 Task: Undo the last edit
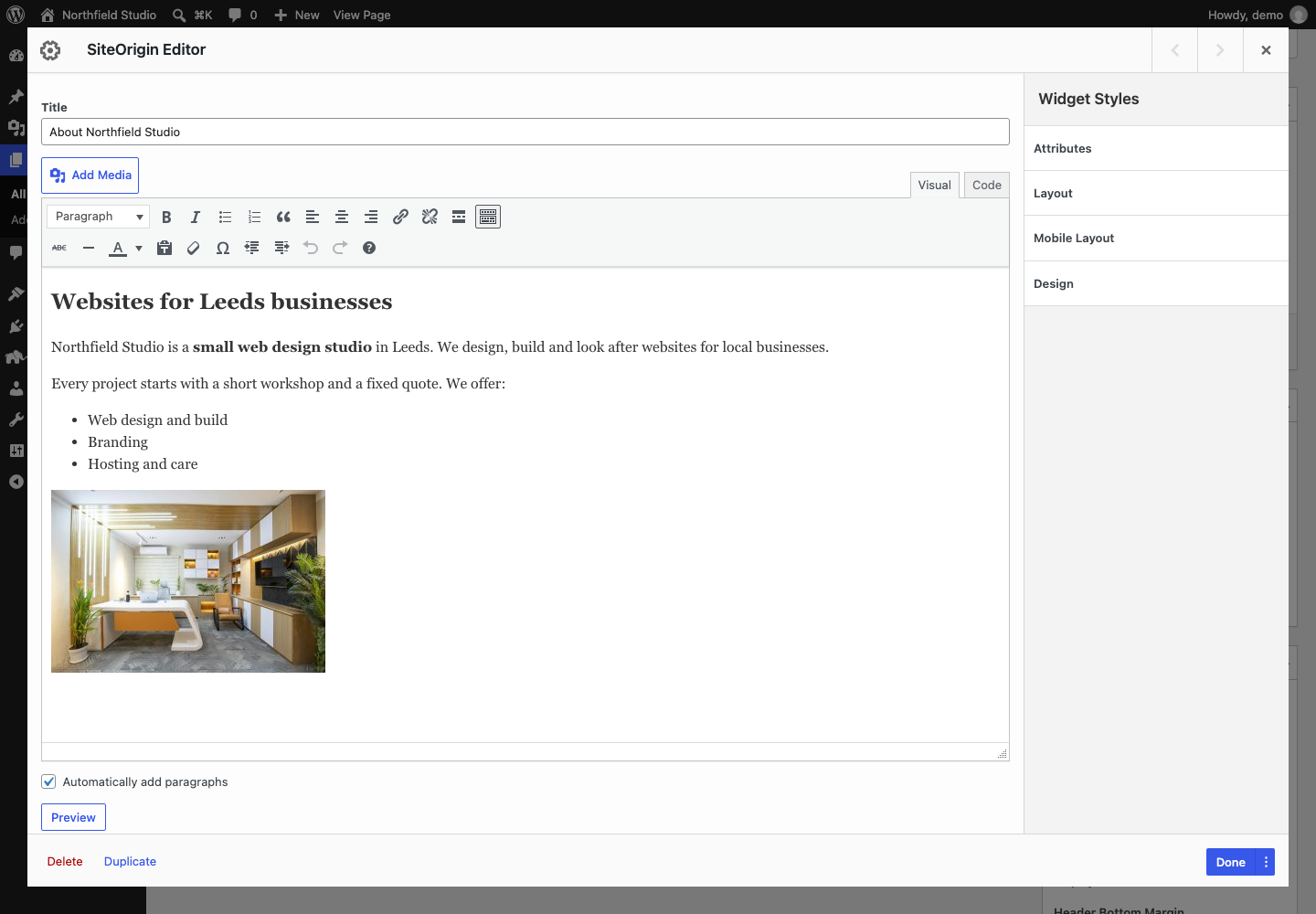click(311, 248)
